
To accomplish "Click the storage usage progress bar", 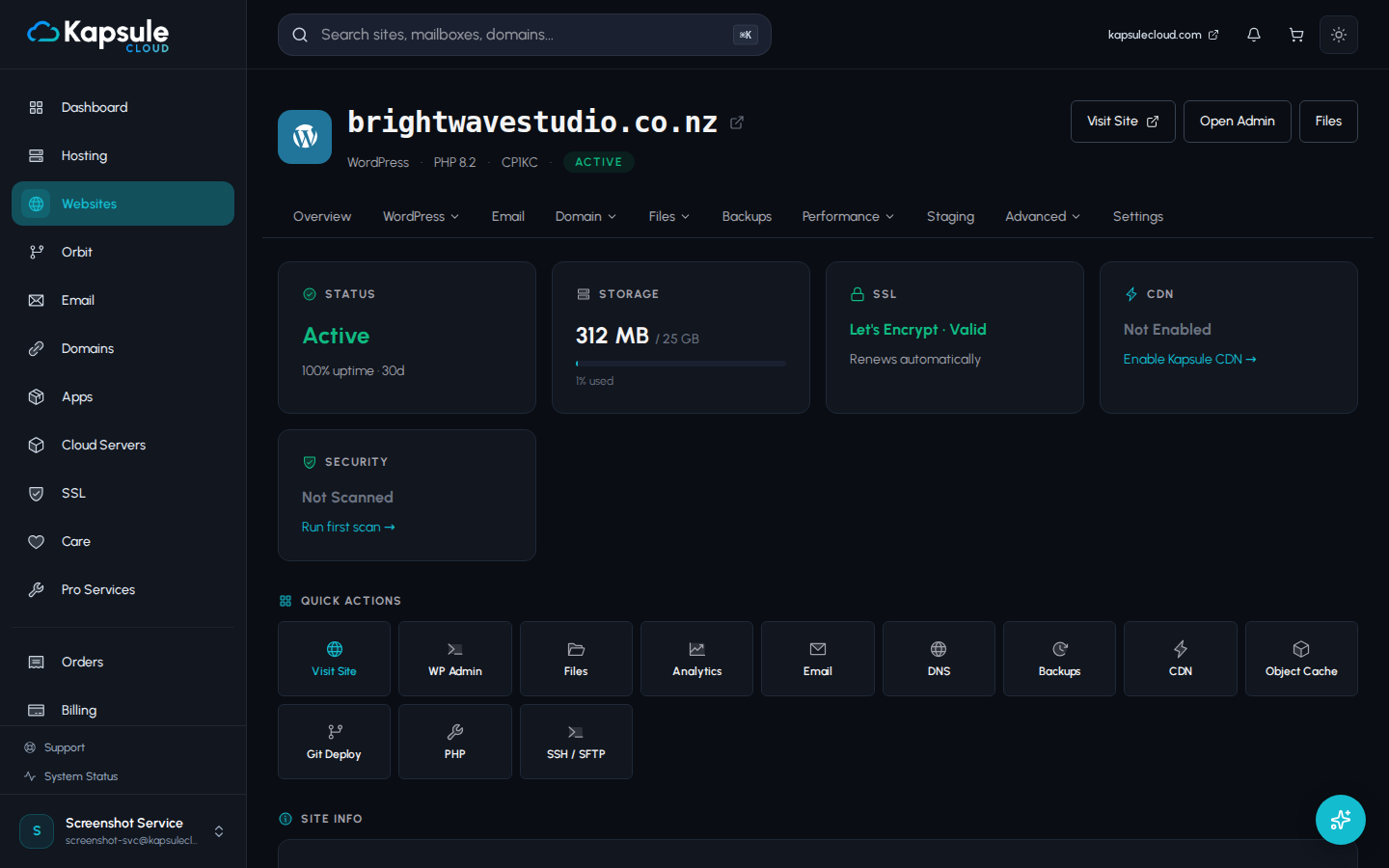I will tap(681, 364).
